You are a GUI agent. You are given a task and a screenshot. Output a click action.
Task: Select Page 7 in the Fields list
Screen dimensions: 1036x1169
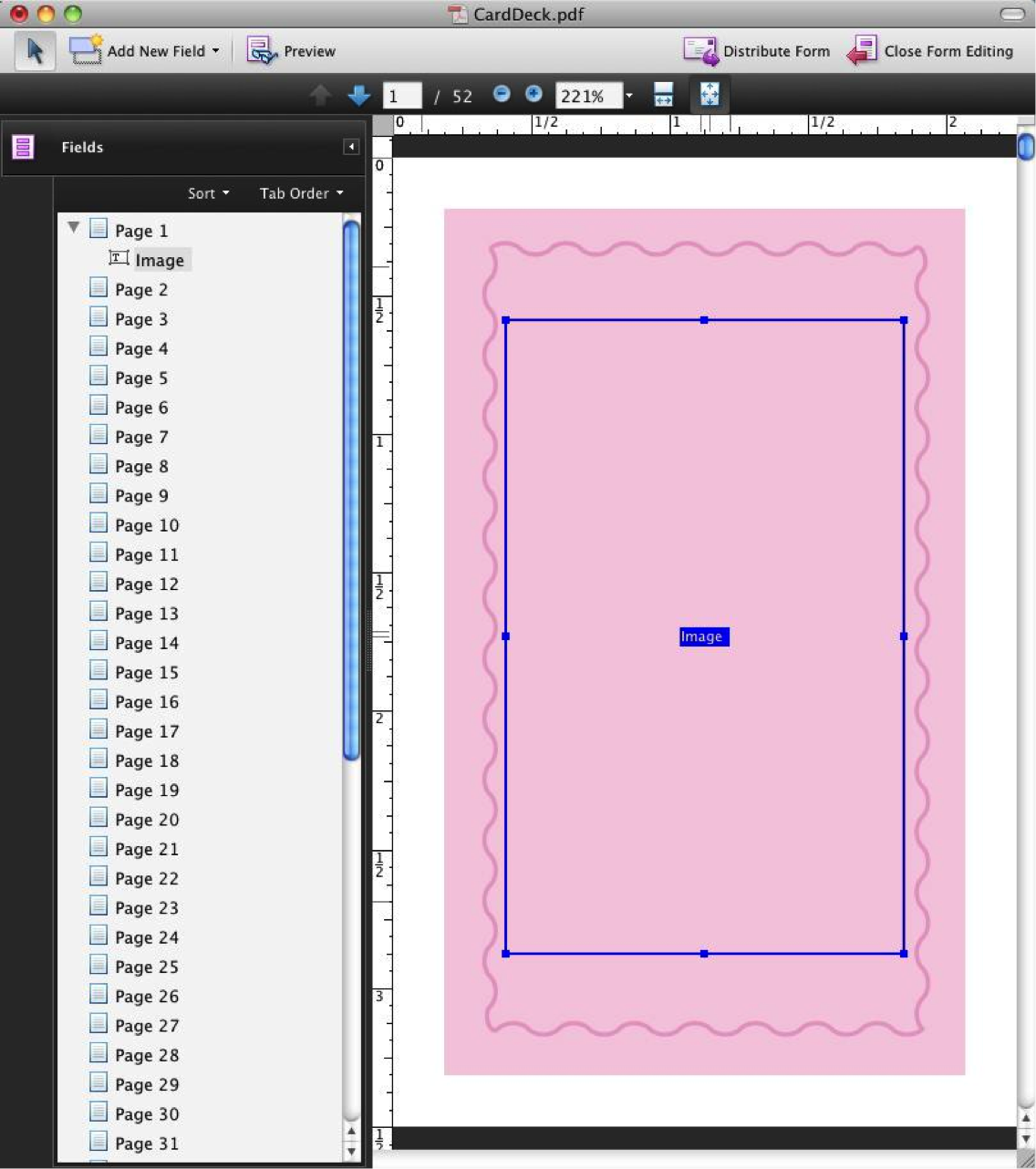point(141,438)
